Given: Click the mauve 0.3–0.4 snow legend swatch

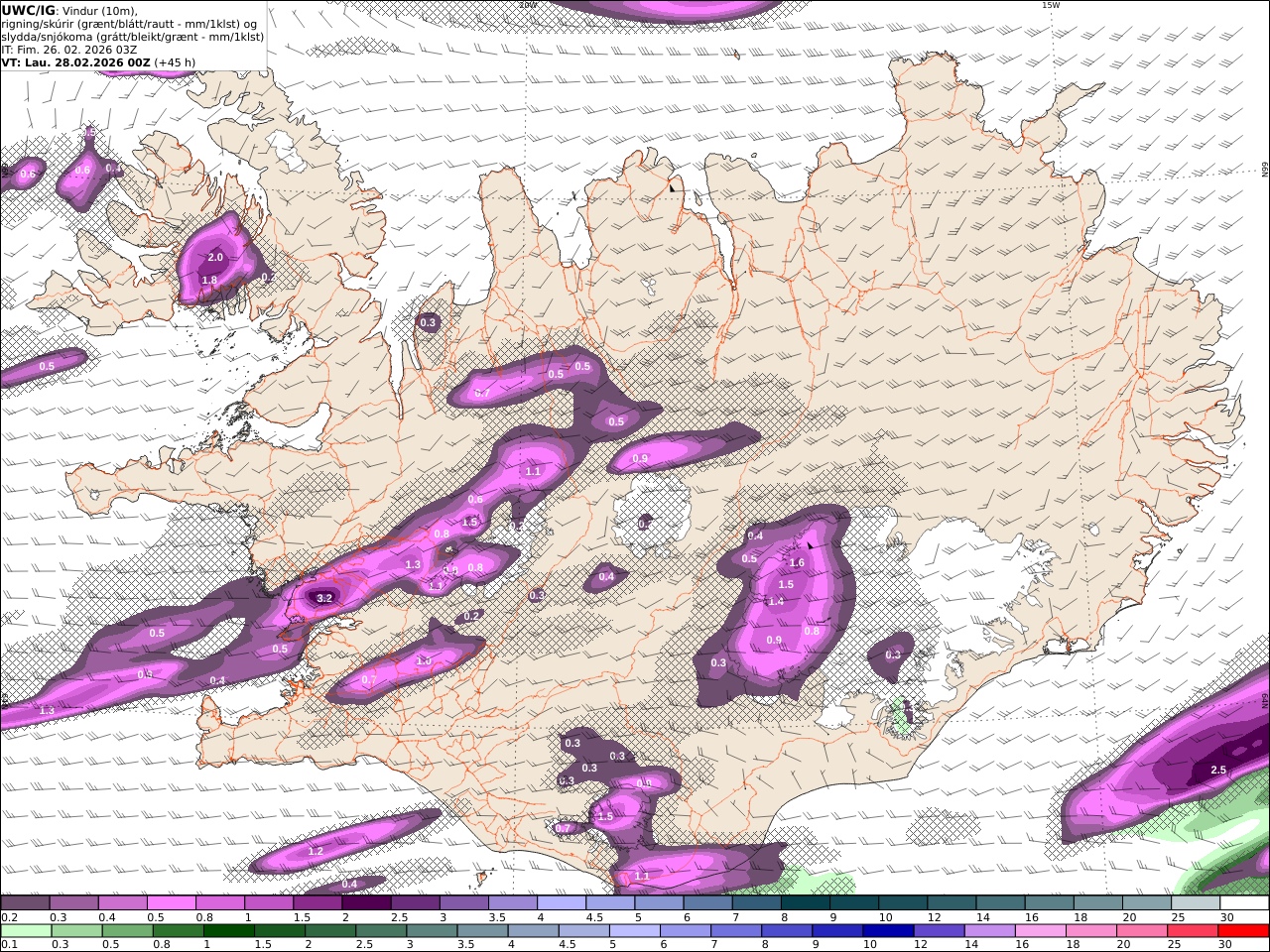Looking at the screenshot, I should point(73,903).
